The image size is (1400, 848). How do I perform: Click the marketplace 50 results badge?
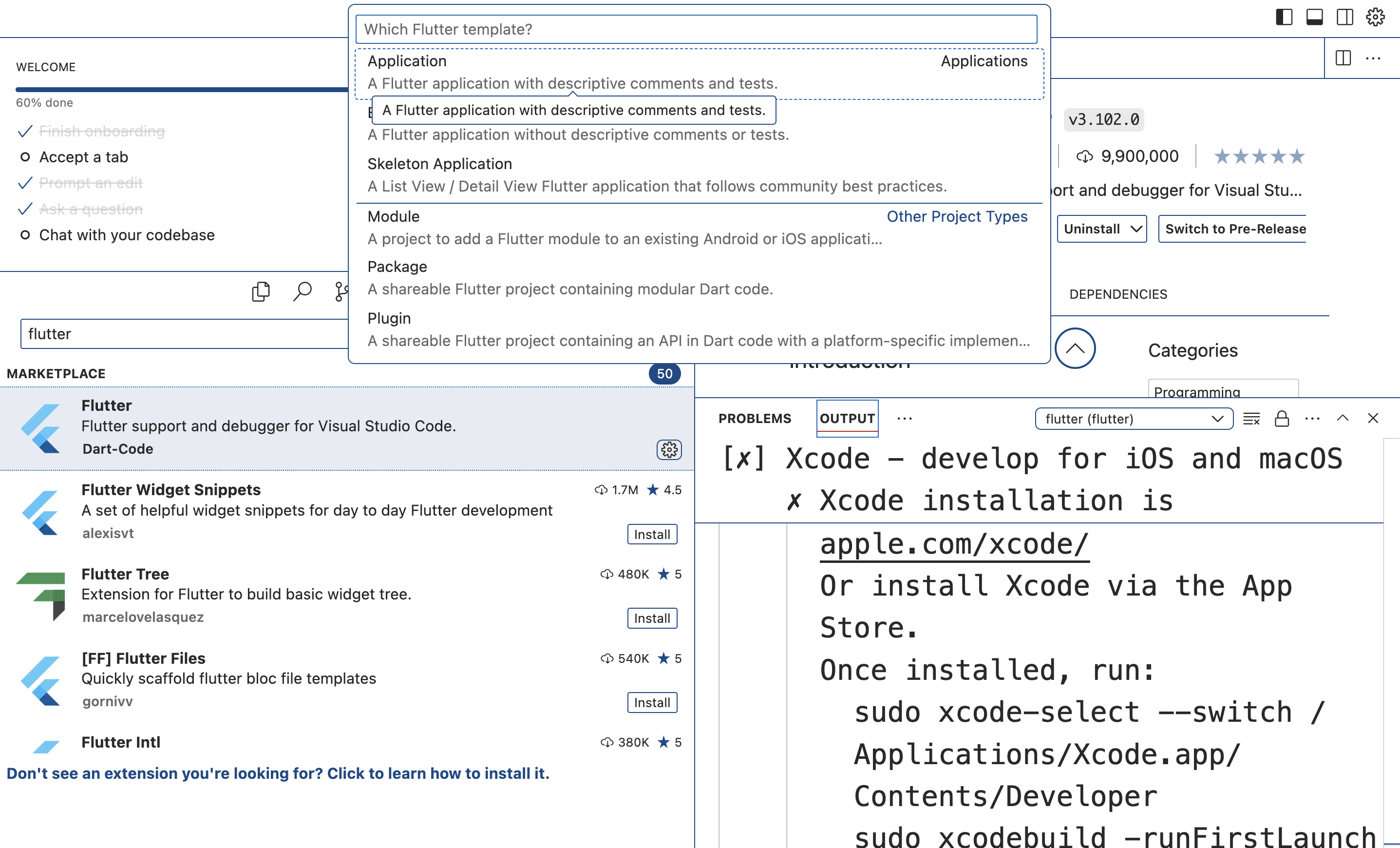[x=664, y=373]
